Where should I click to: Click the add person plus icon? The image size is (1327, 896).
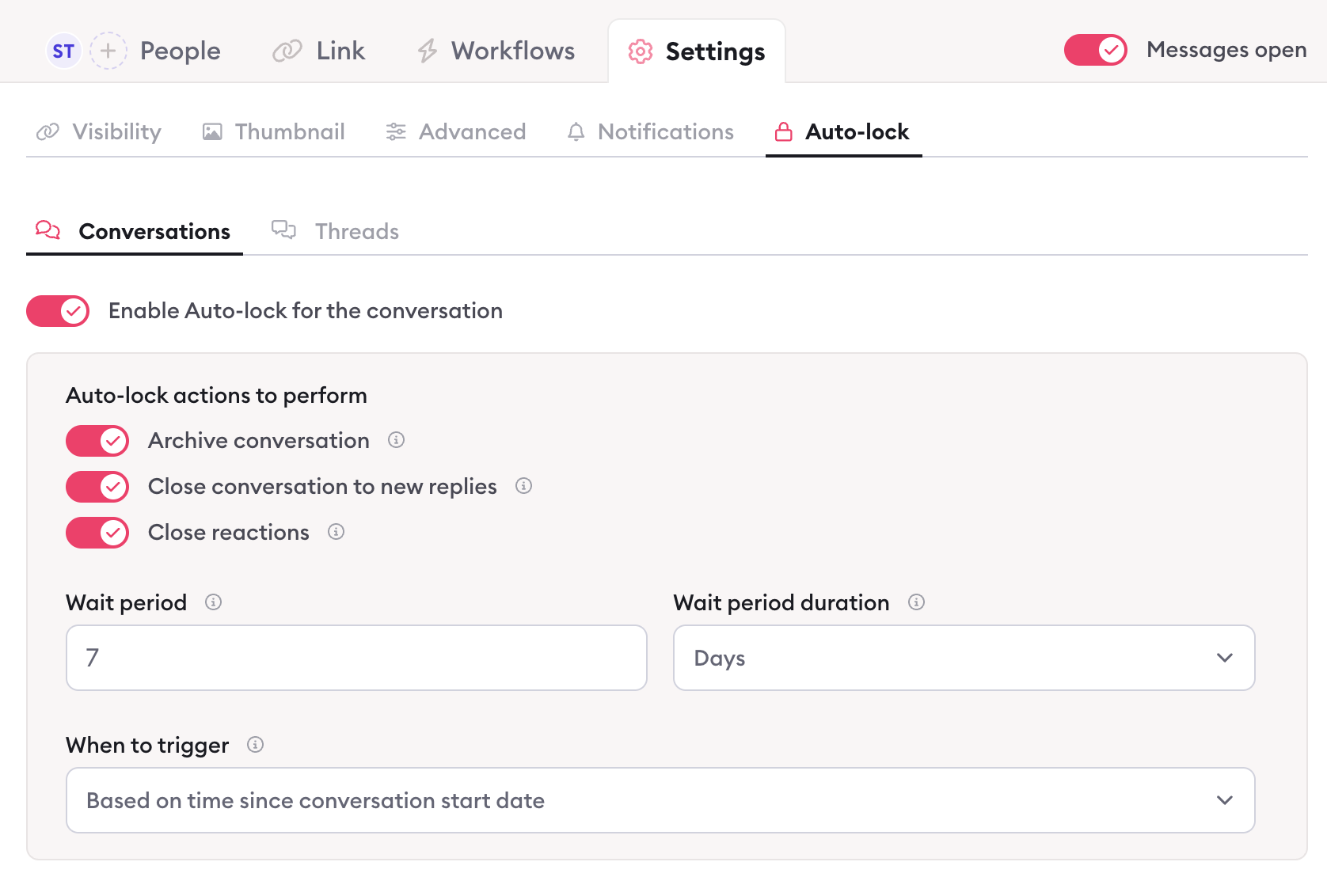(108, 51)
